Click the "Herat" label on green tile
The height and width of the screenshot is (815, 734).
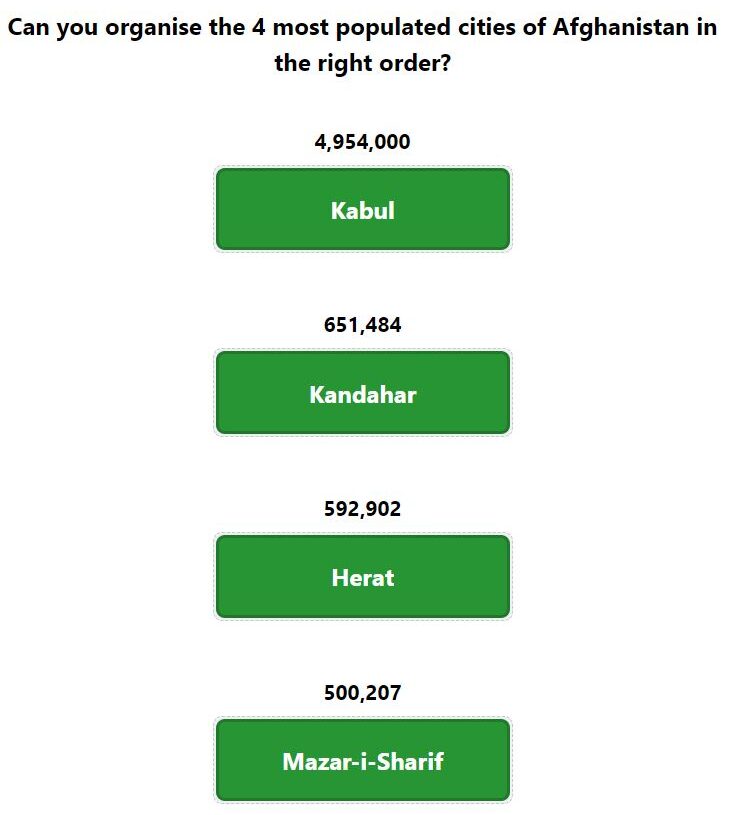(x=363, y=578)
